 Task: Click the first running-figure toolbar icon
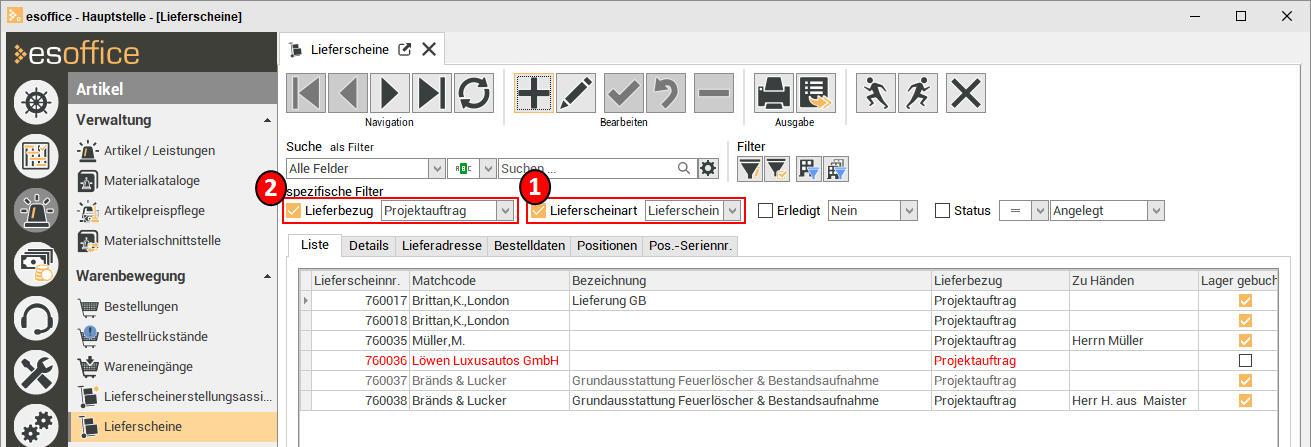pyautogui.click(x=875, y=93)
